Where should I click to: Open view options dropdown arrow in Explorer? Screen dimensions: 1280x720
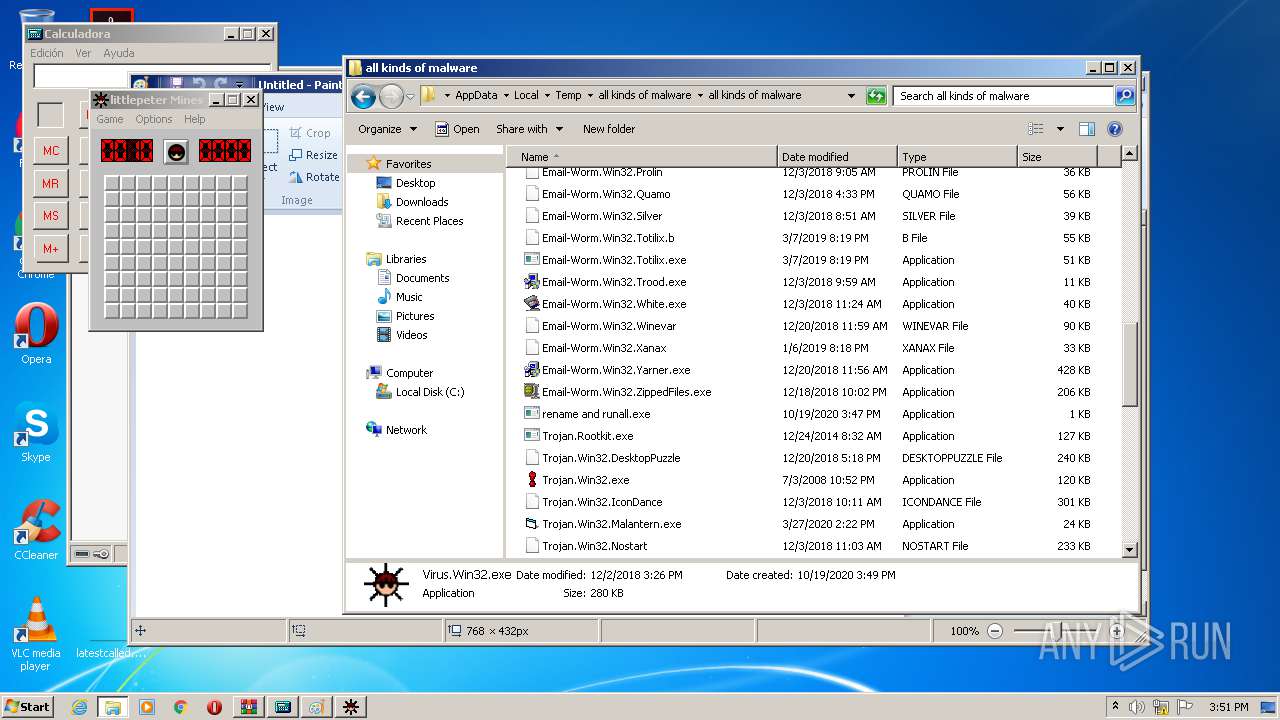(x=1061, y=129)
